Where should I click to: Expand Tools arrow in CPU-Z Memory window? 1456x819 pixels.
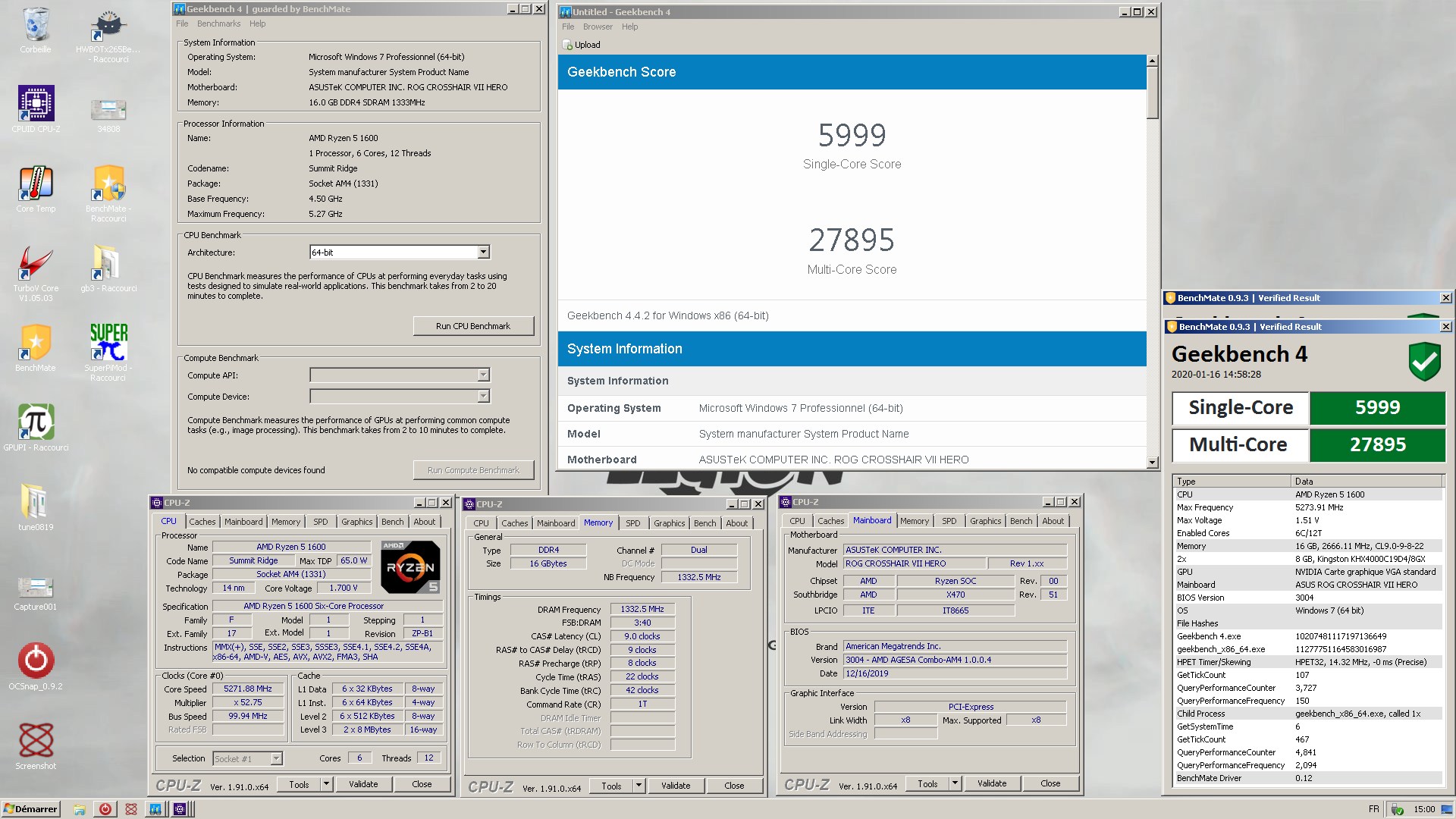pyautogui.click(x=639, y=786)
